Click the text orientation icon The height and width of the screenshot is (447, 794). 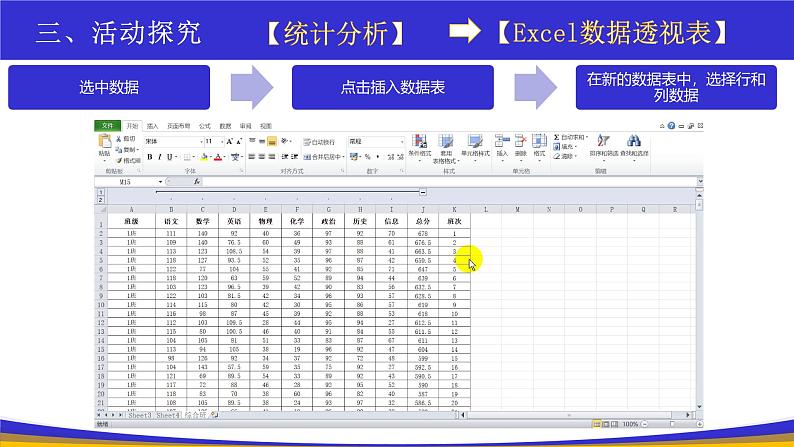coord(285,141)
